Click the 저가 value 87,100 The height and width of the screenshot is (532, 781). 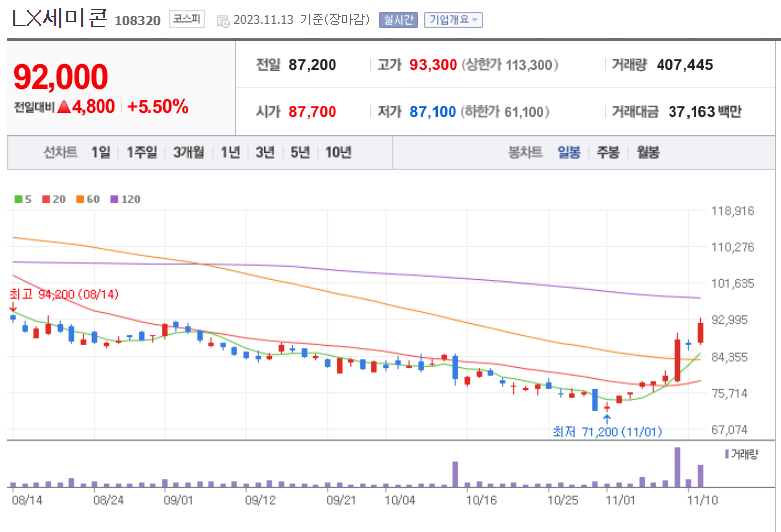tap(432, 112)
